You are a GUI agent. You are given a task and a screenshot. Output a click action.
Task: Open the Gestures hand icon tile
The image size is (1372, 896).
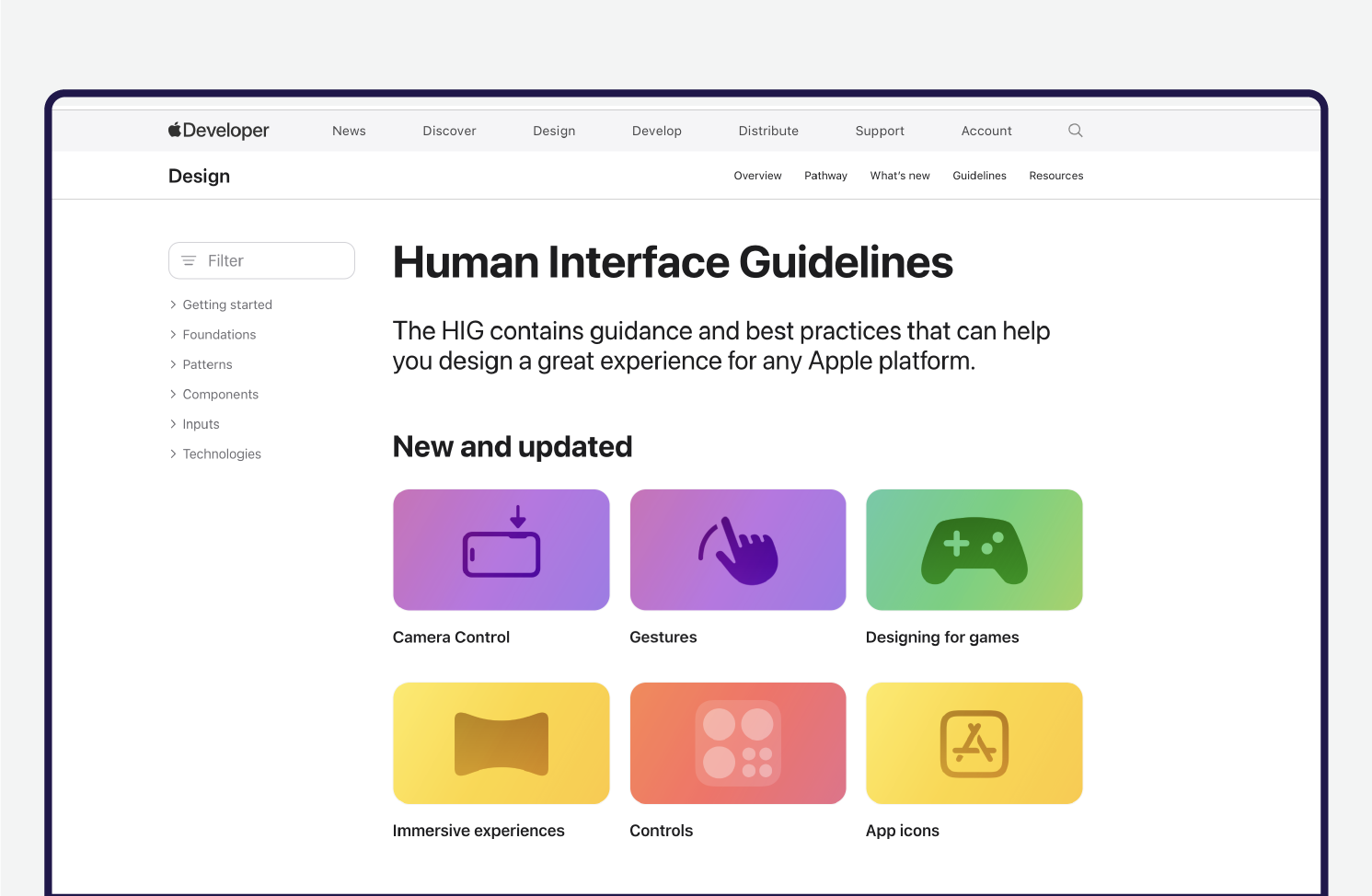tap(737, 549)
